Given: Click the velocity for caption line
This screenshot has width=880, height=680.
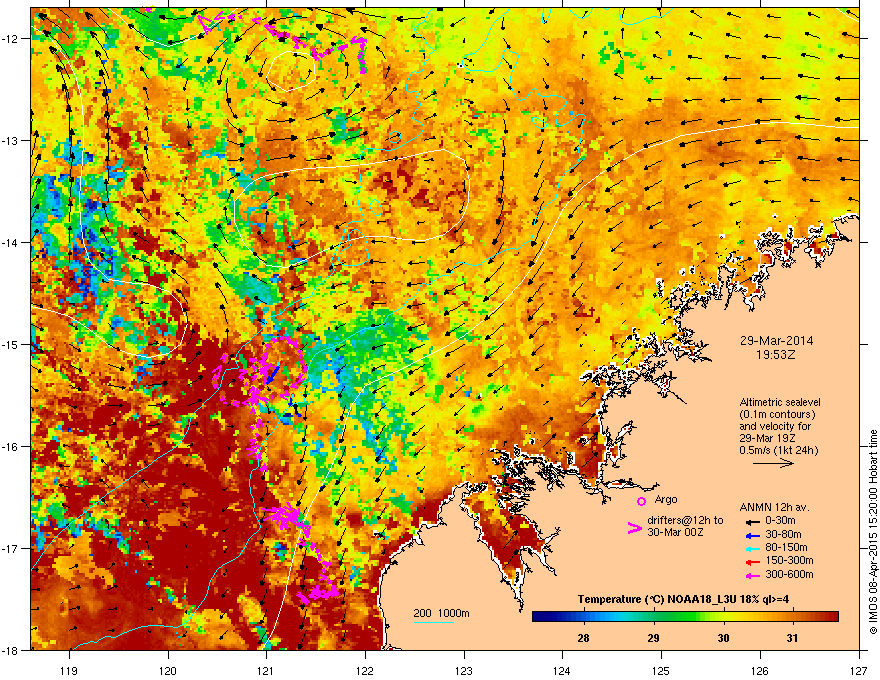Looking at the screenshot, I should (x=775, y=426).
